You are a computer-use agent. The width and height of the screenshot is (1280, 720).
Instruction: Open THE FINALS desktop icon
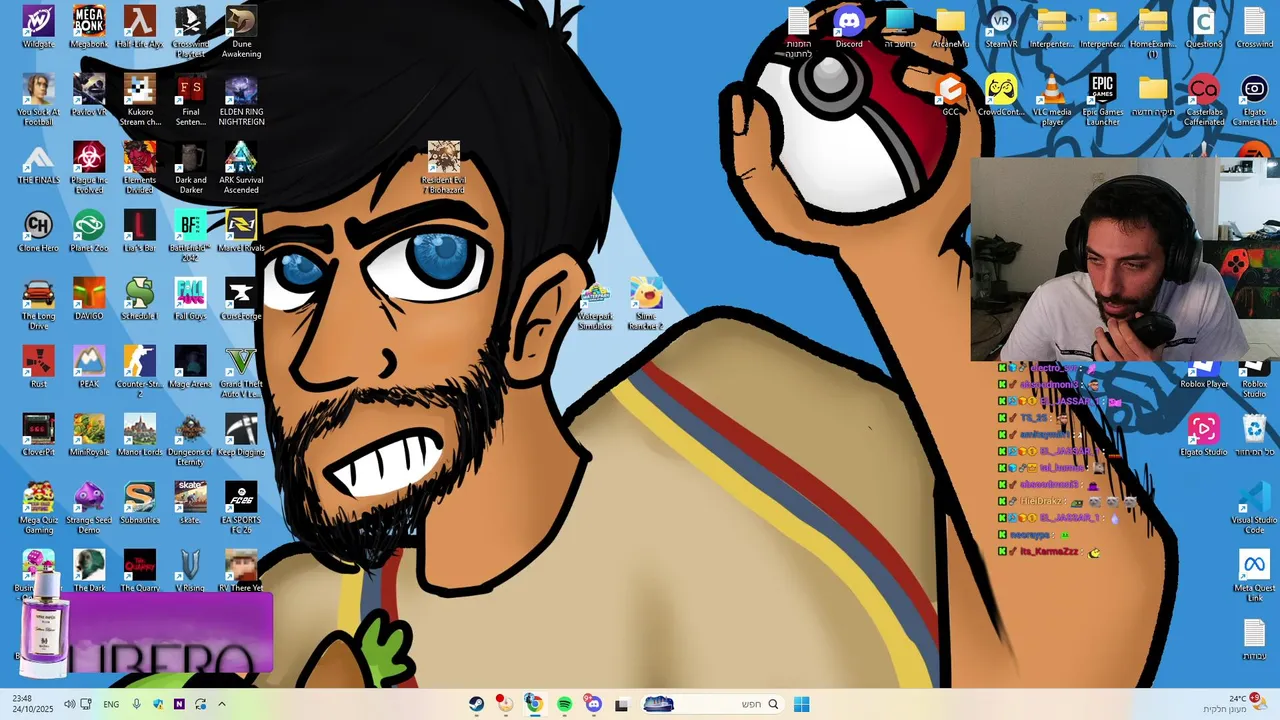point(38,163)
